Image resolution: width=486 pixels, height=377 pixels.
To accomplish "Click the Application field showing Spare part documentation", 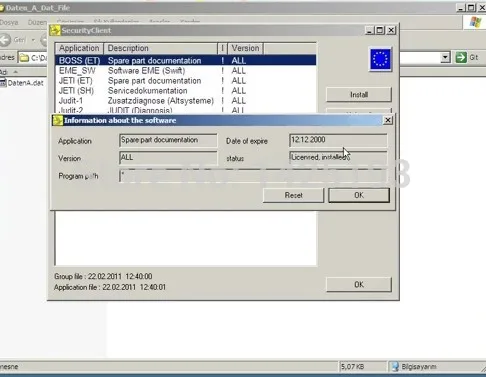I will click(x=168, y=140).
